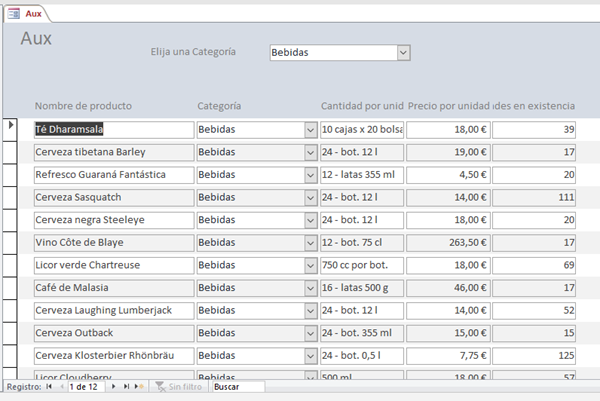Expand category dropdown for Cerveza Sasquatch
This screenshot has height=401, width=600.
(x=310, y=198)
